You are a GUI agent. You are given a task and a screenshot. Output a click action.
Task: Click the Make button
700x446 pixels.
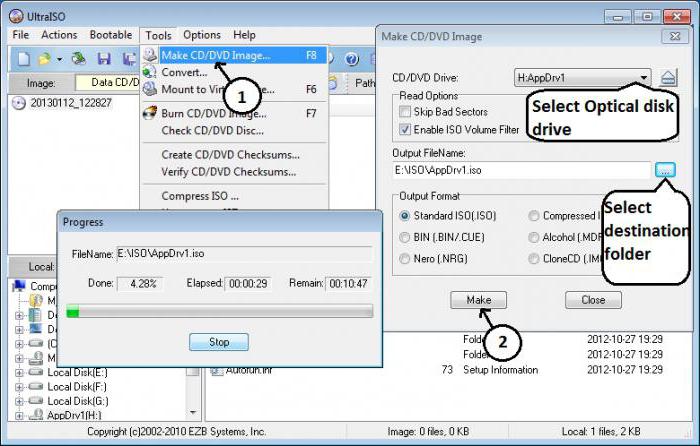tap(479, 300)
